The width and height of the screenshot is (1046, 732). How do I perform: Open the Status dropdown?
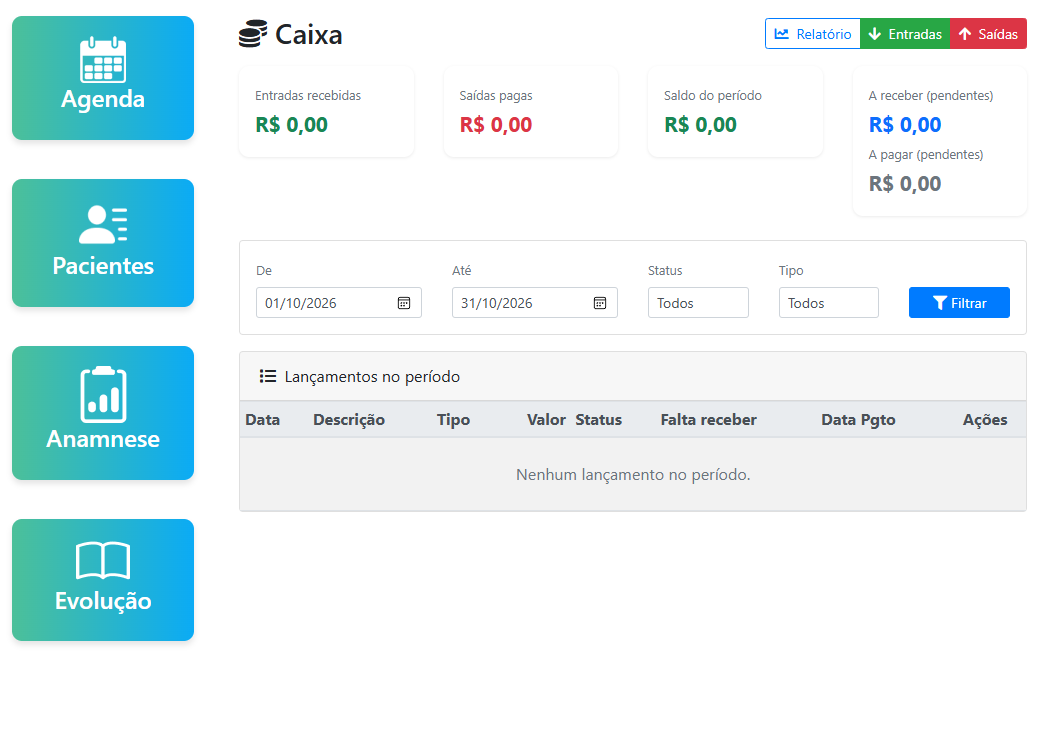698,303
